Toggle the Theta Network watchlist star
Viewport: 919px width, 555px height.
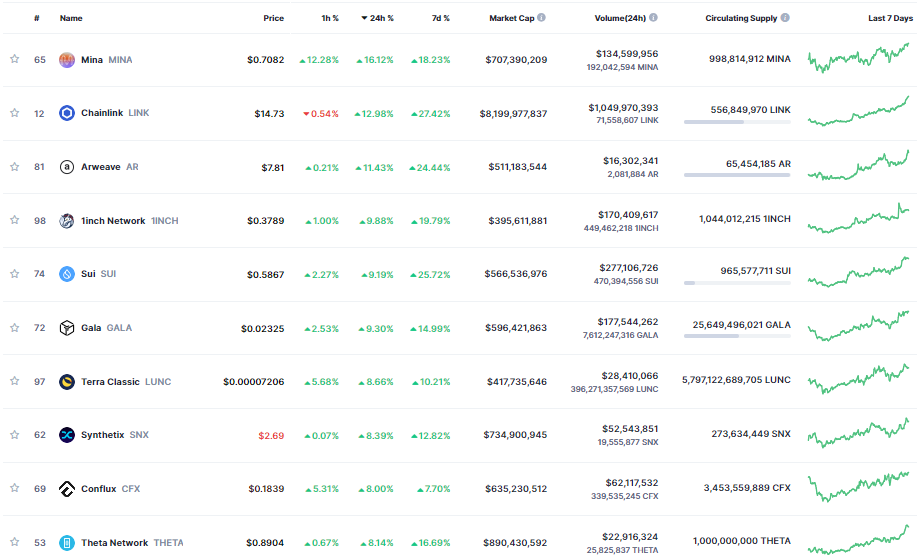(x=15, y=542)
